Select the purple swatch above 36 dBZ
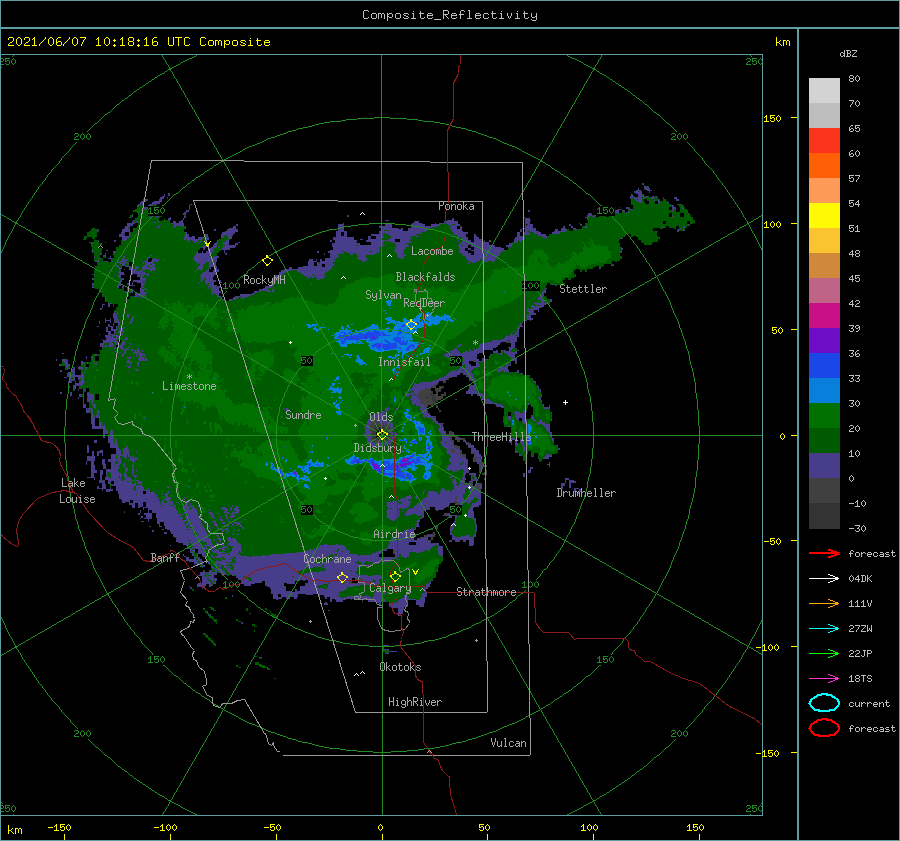Image resolution: width=900 pixels, height=841 pixels. point(824,340)
